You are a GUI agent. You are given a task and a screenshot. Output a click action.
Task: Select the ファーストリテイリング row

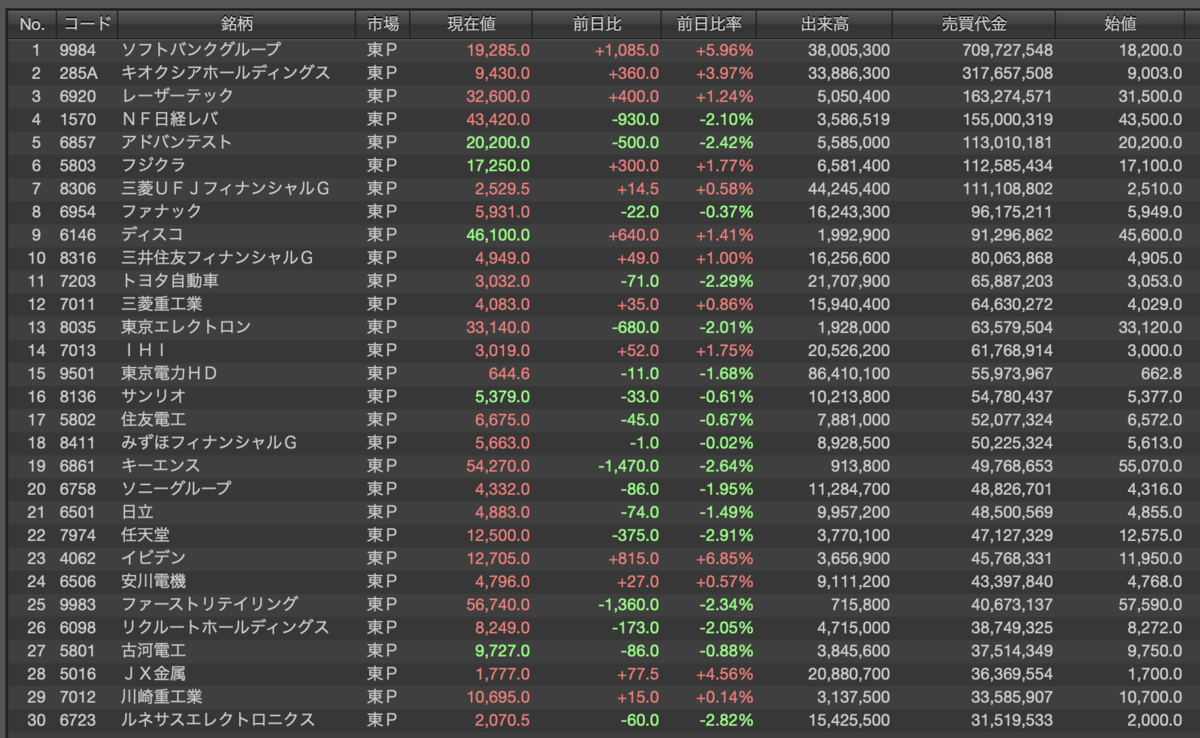[602, 604]
